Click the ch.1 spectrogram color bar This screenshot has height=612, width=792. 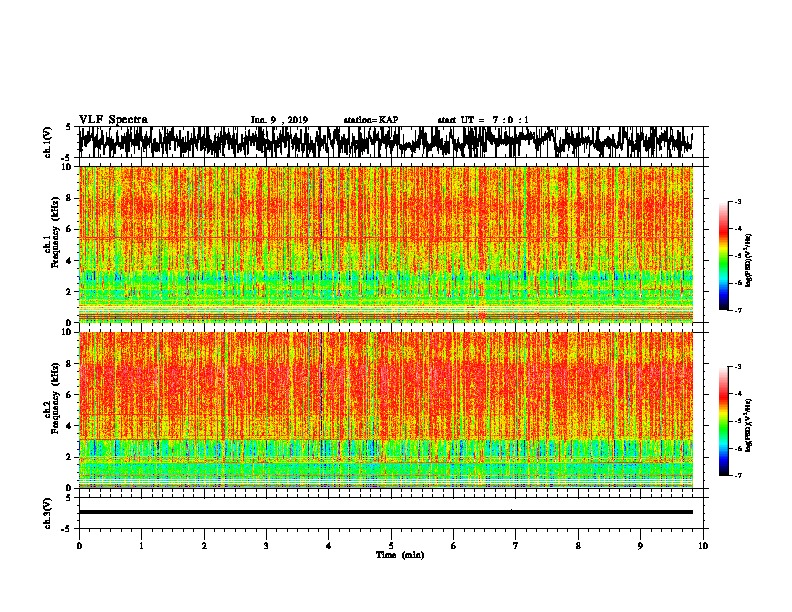(x=723, y=256)
